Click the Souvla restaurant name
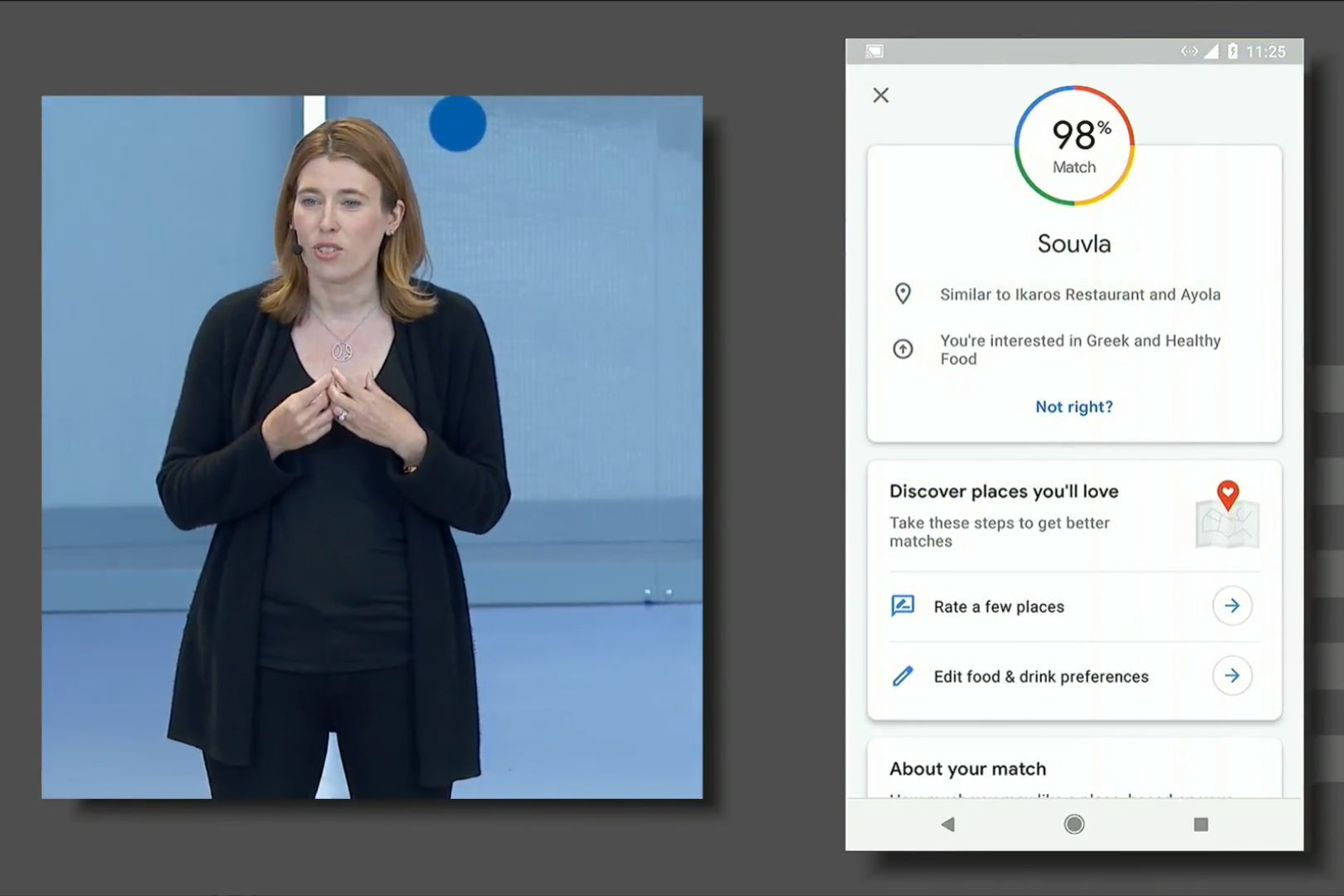The image size is (1344, 896). (x=1074, y=244)
